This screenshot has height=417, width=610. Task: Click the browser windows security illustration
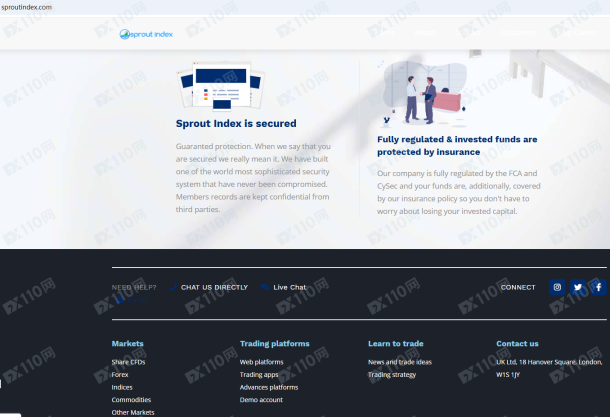coord(221,85)
